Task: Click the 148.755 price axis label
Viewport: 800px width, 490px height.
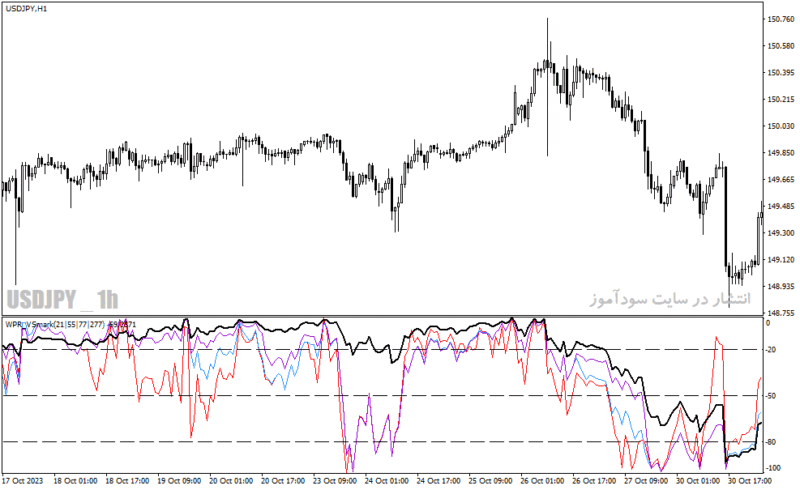Action: 781,312
